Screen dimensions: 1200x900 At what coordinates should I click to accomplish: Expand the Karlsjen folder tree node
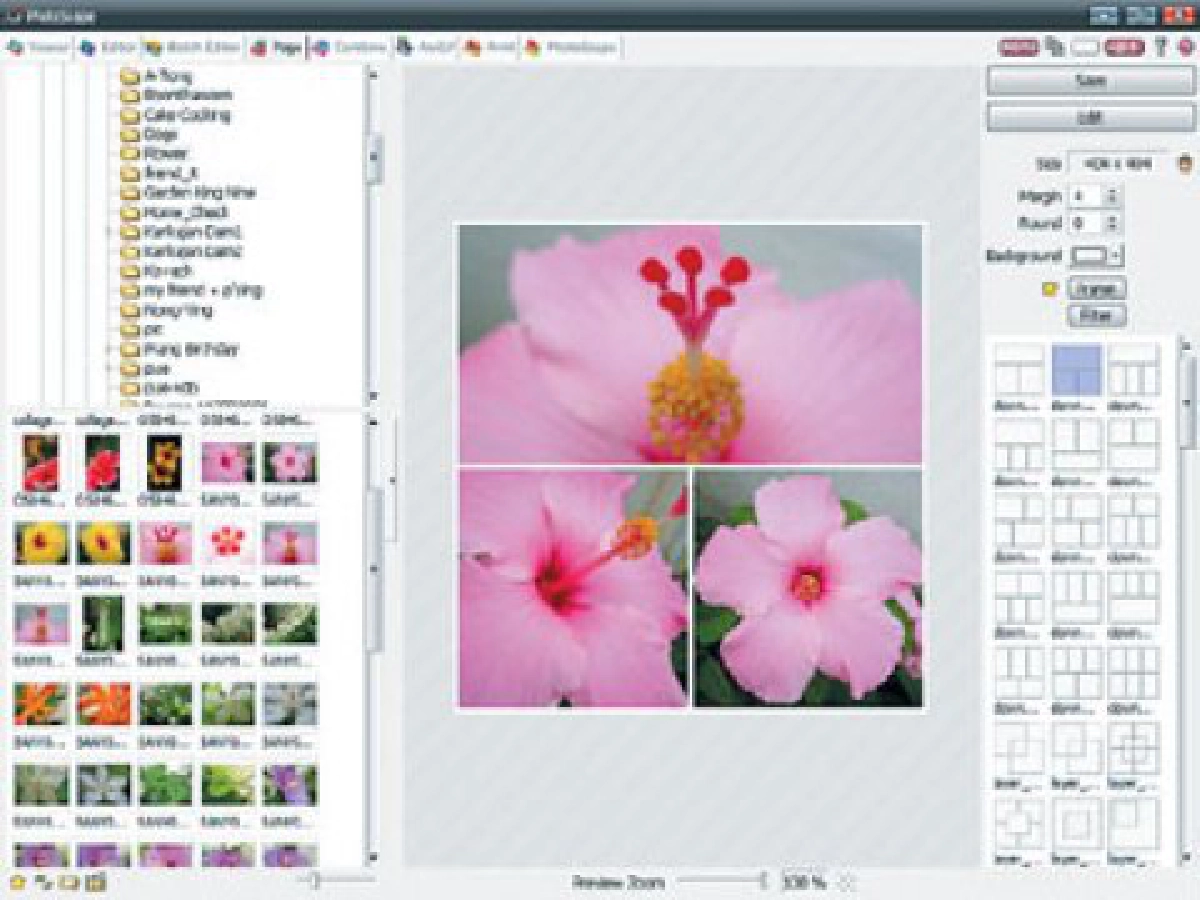tap(108, 232)
